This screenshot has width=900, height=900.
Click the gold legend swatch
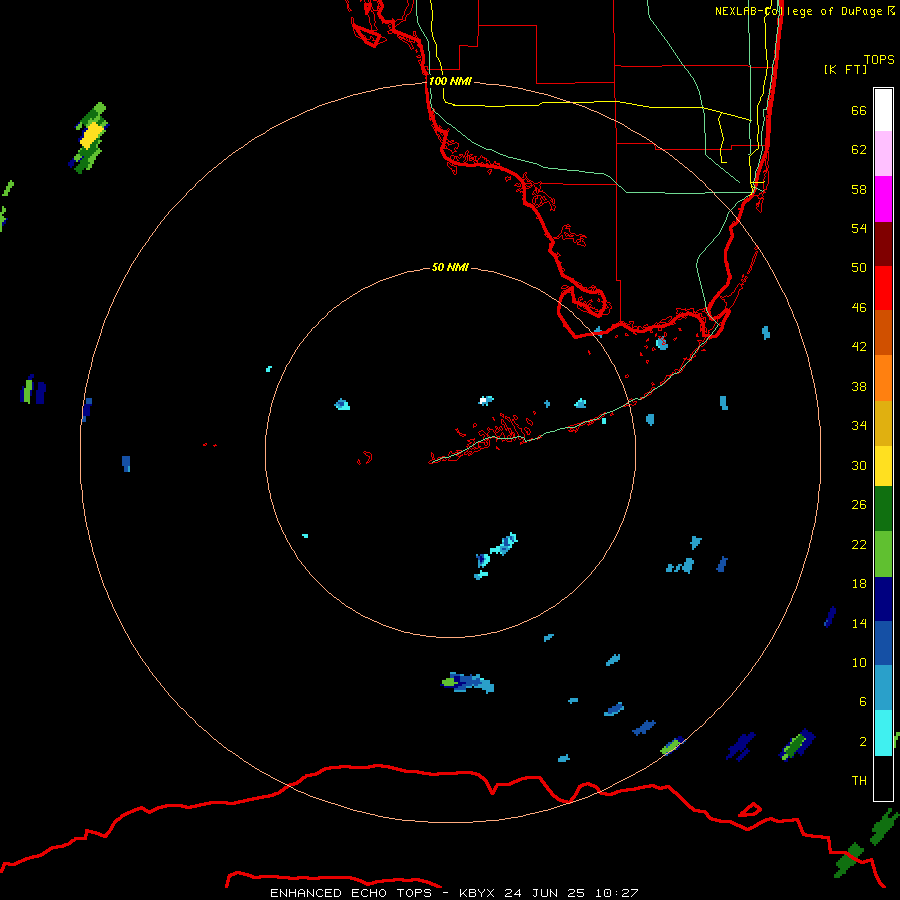click(883, 423)
